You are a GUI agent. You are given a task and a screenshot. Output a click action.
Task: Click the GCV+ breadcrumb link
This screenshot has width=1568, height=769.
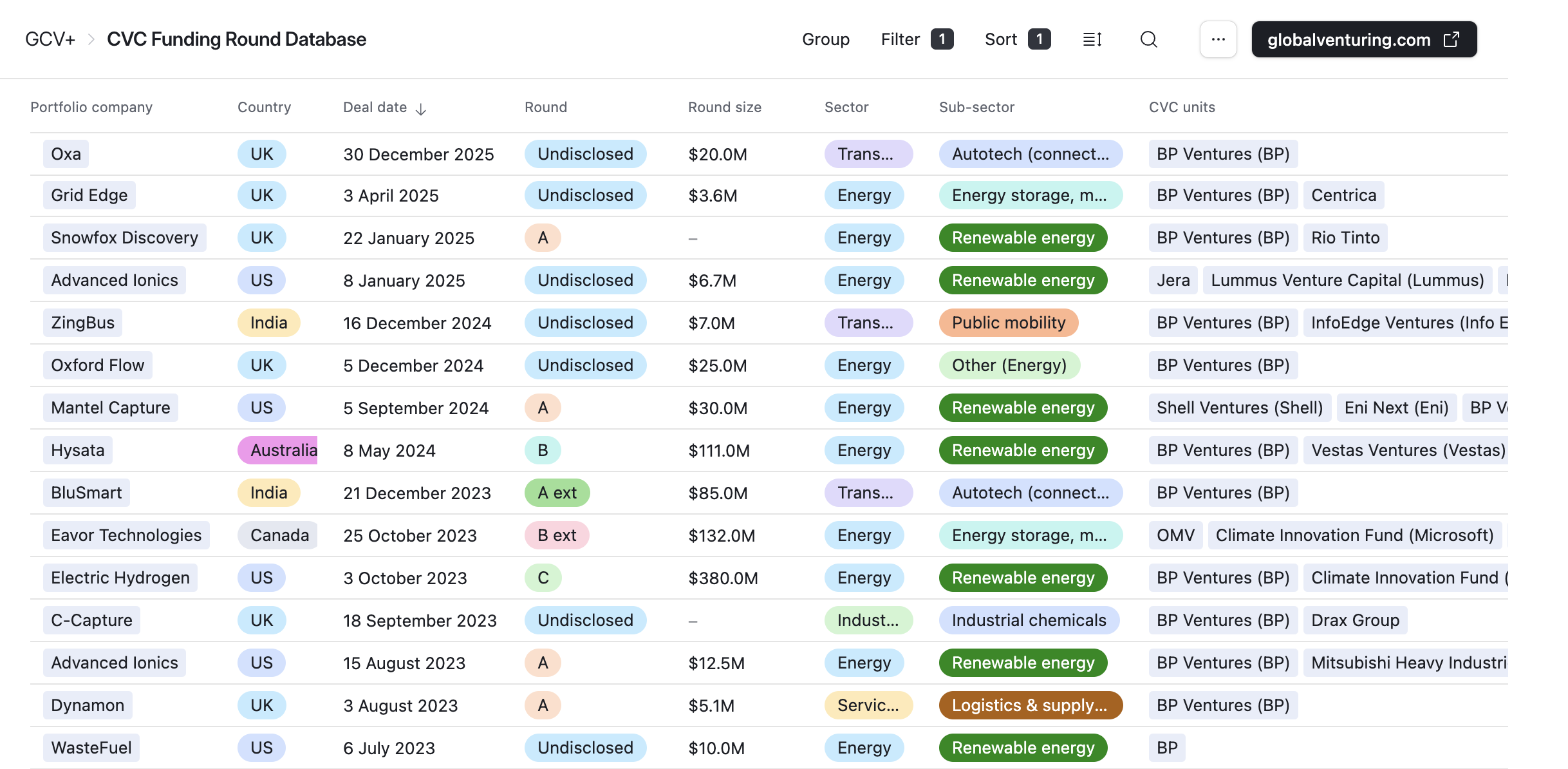pos(50,40)
